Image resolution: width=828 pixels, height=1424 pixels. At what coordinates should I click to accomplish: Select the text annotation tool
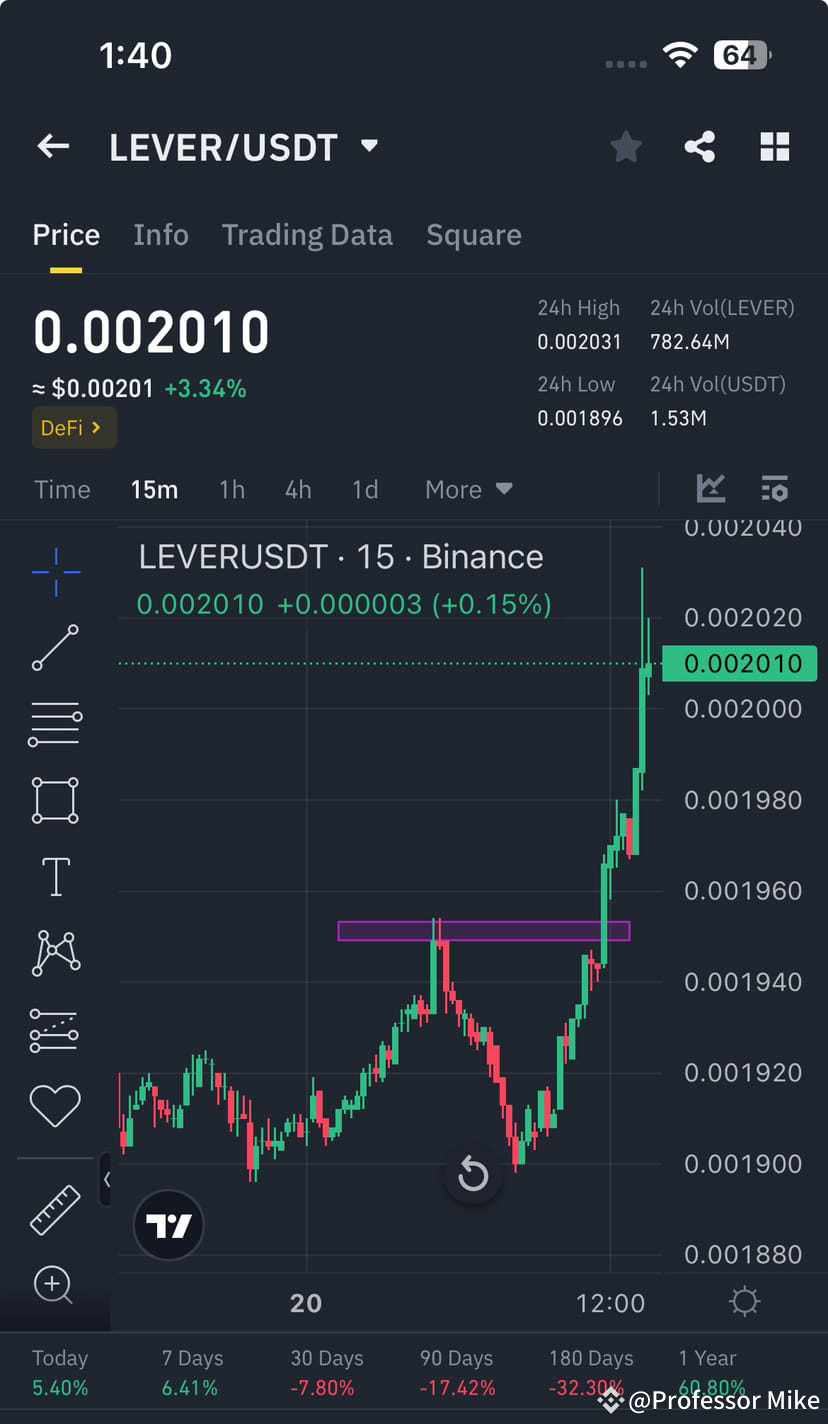point(54,876)
